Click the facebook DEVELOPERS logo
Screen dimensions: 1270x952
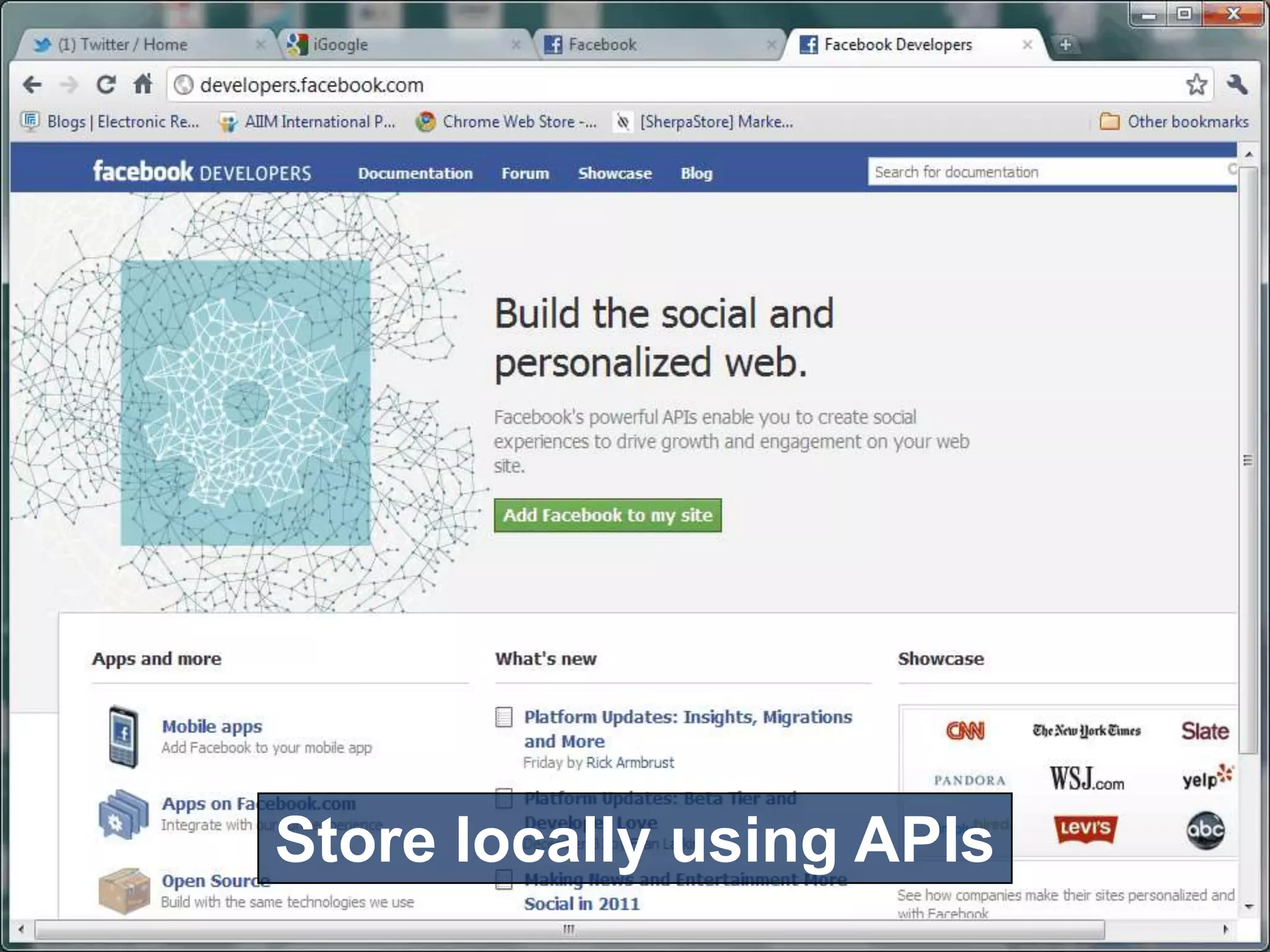pos(202,172)
